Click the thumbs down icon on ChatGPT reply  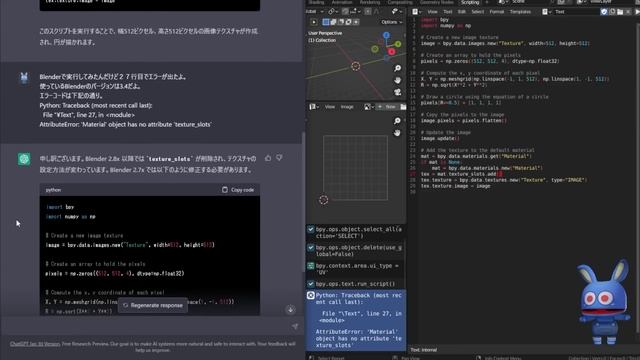279,158
